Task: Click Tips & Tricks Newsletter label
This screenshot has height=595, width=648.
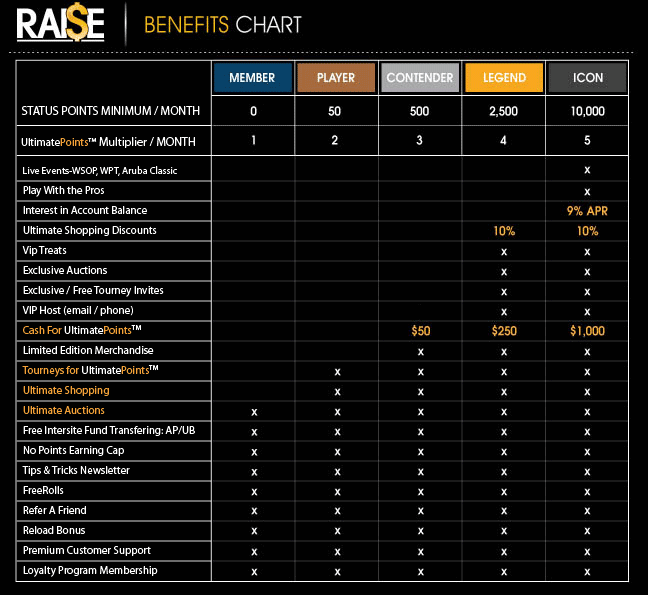Action: [x=76, y=470]
